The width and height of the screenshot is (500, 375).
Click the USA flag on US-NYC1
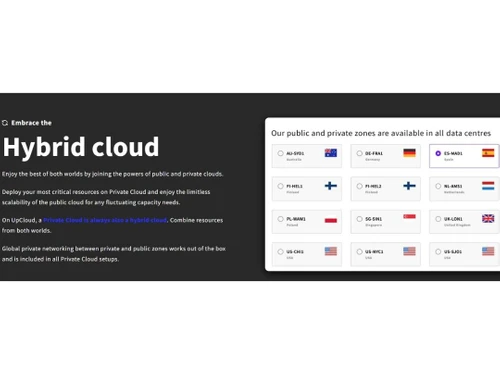(409, 251)
